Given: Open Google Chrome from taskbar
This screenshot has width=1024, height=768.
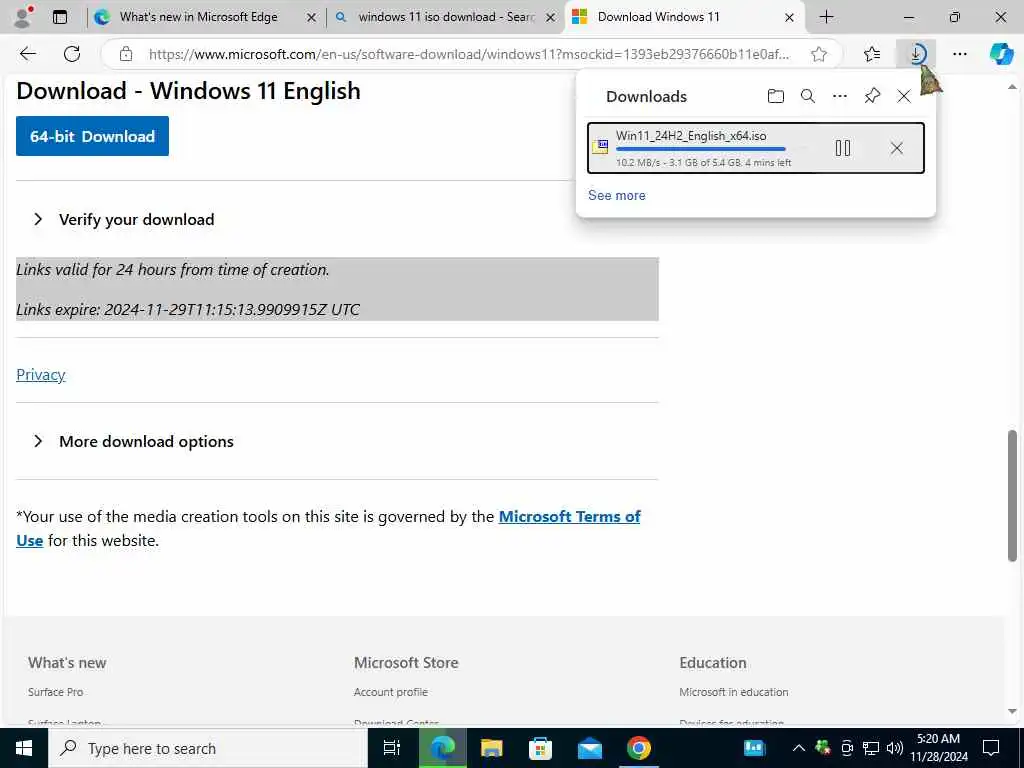Looking at the screenshot, I should (639, 748).
